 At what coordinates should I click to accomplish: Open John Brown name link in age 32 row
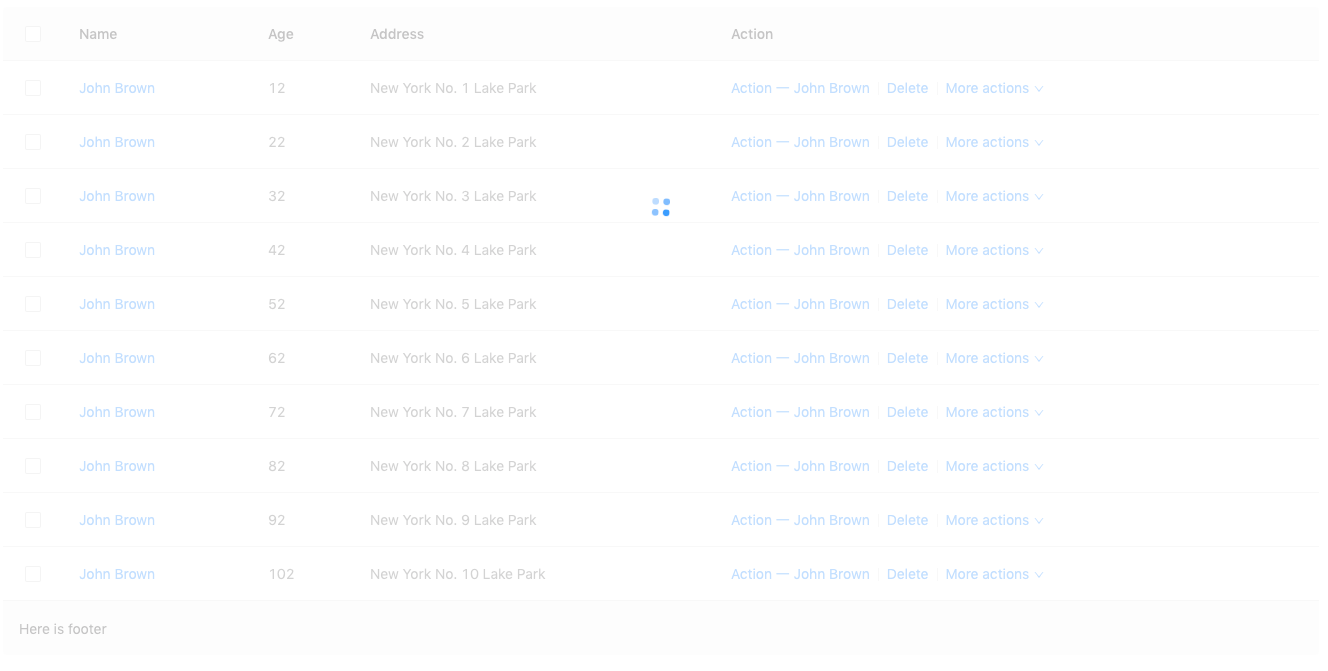tap(117, 196)
